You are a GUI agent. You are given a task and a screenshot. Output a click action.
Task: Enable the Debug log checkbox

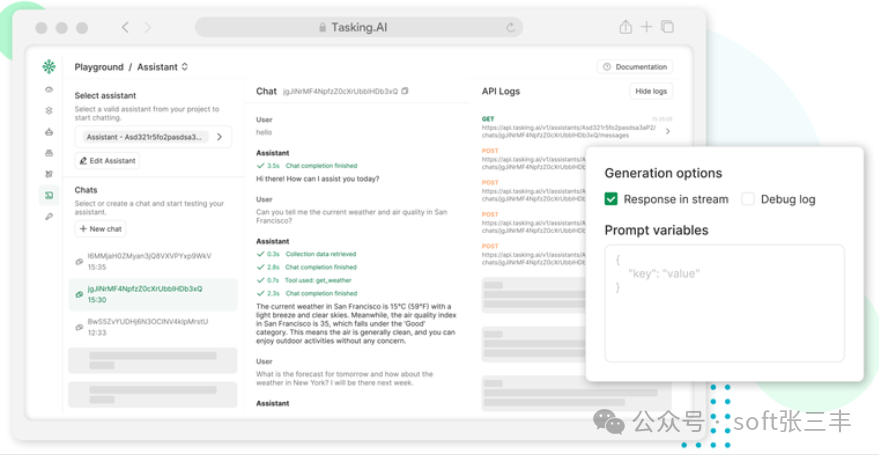[x=748, y=199]
